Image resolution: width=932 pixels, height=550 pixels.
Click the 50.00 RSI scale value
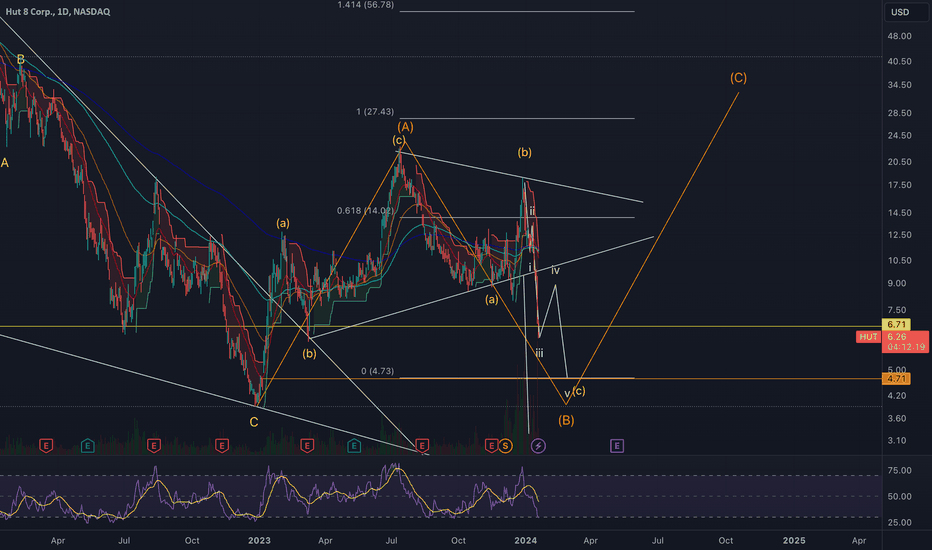[899, 496]
